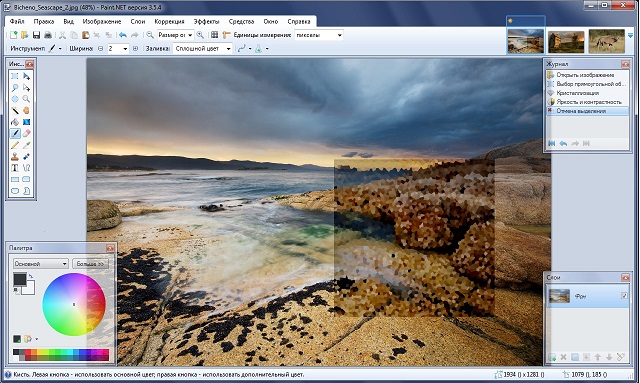Select the Paintbrush tool

tap(15, 134)
